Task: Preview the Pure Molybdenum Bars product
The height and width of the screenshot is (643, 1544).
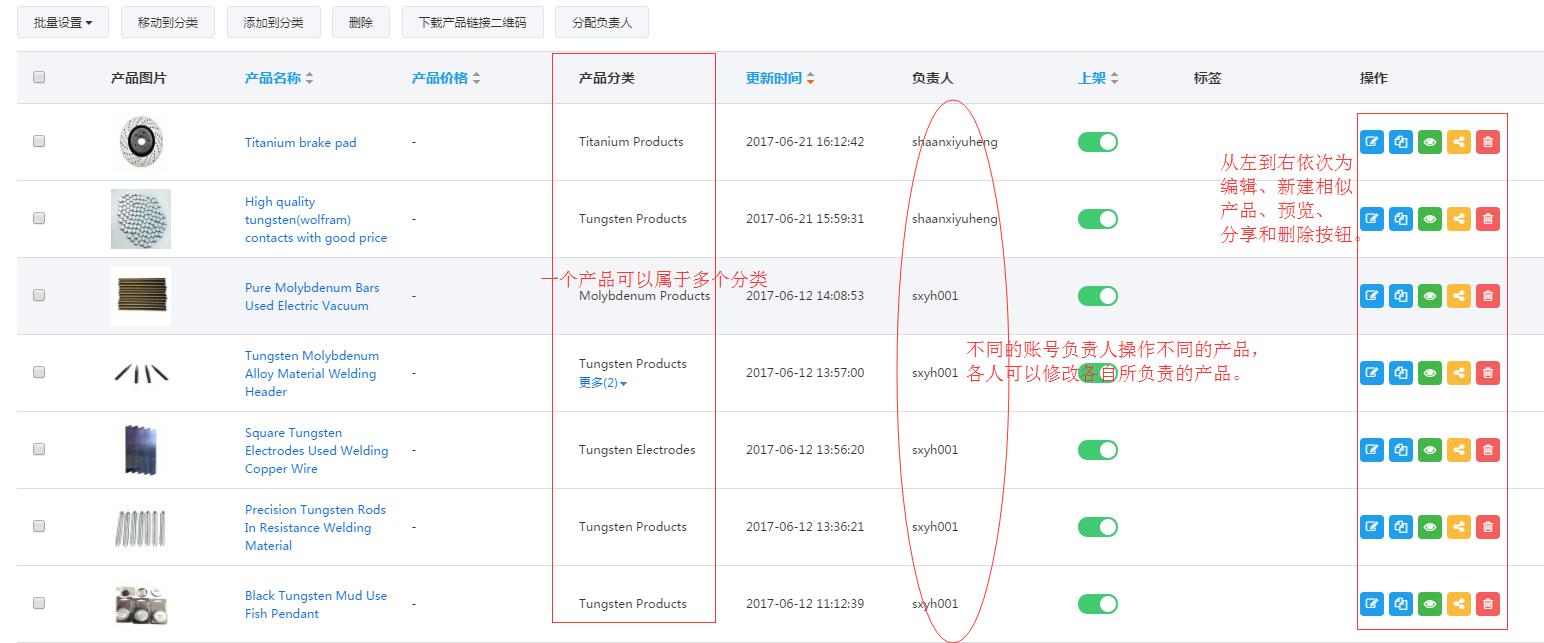Action: tap(1429, 295)
